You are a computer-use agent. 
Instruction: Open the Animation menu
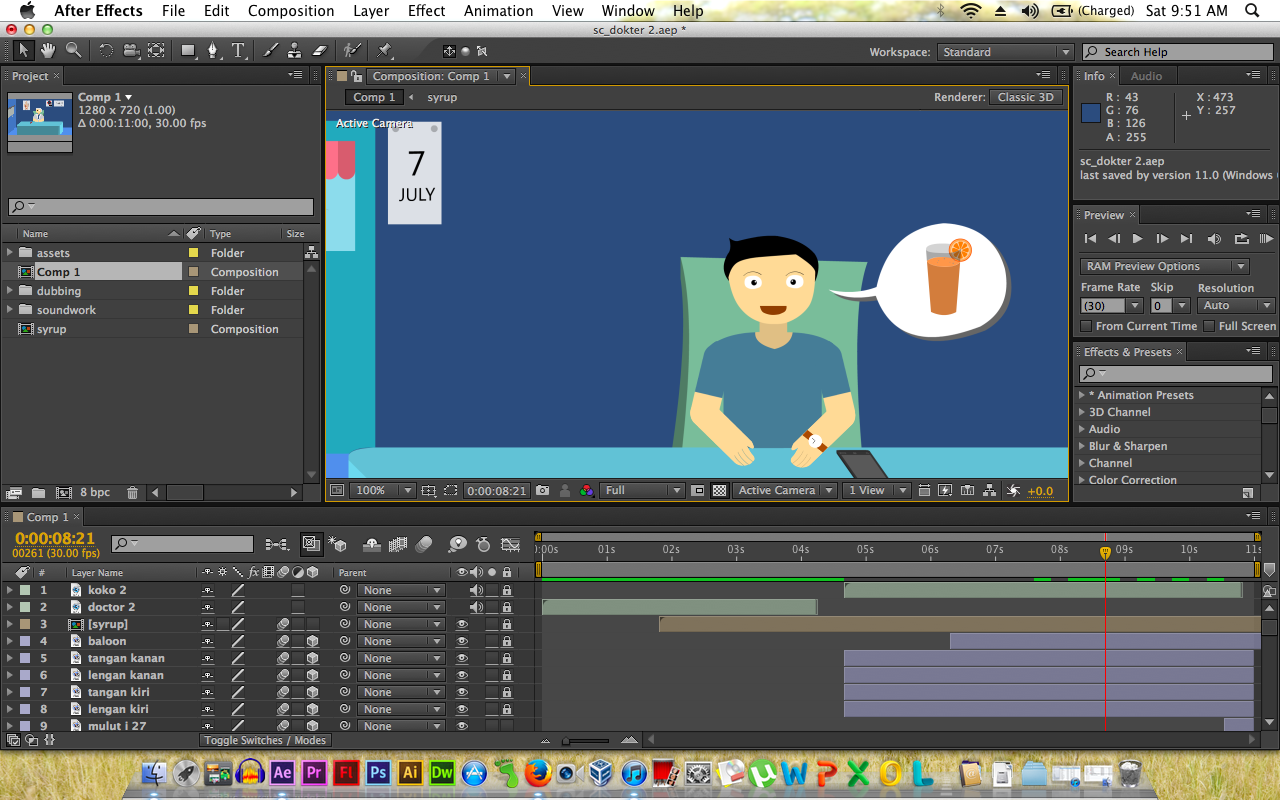[x=498, y=11]
